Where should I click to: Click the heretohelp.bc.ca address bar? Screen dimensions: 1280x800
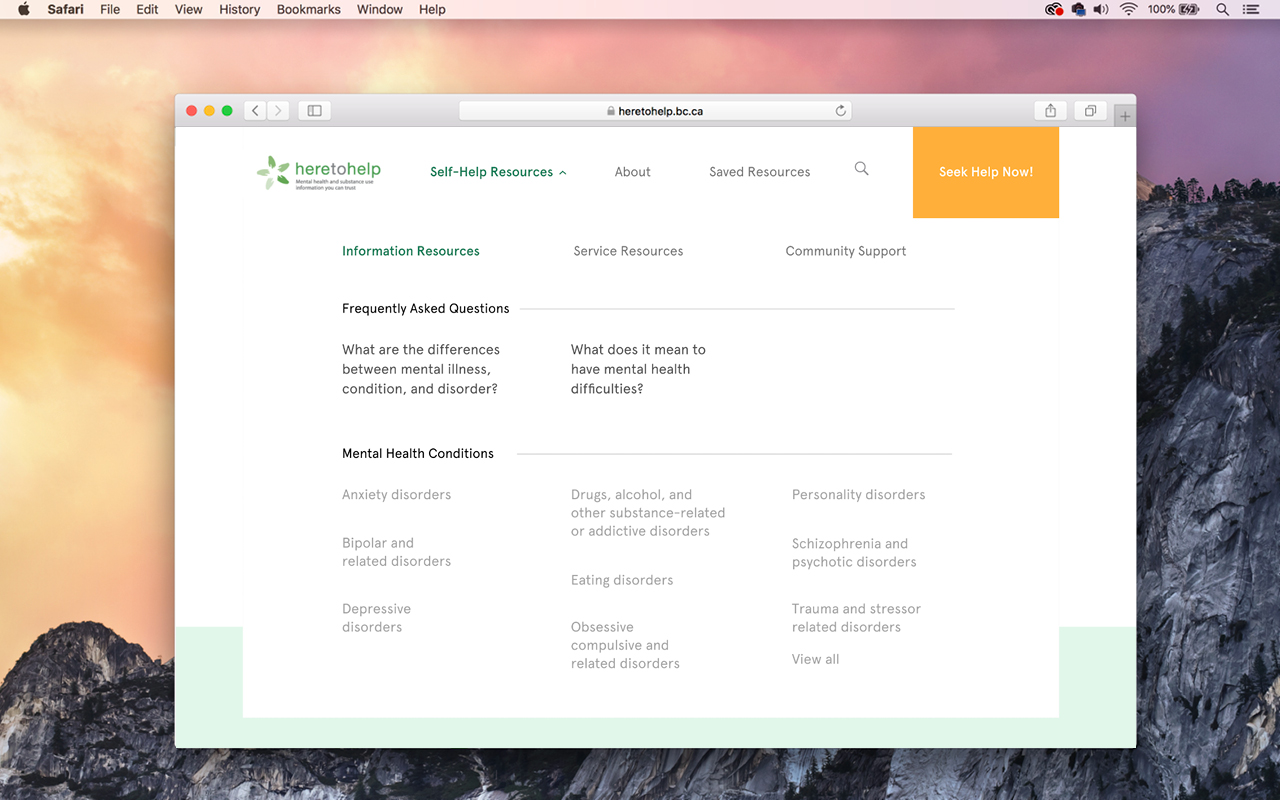655,111
